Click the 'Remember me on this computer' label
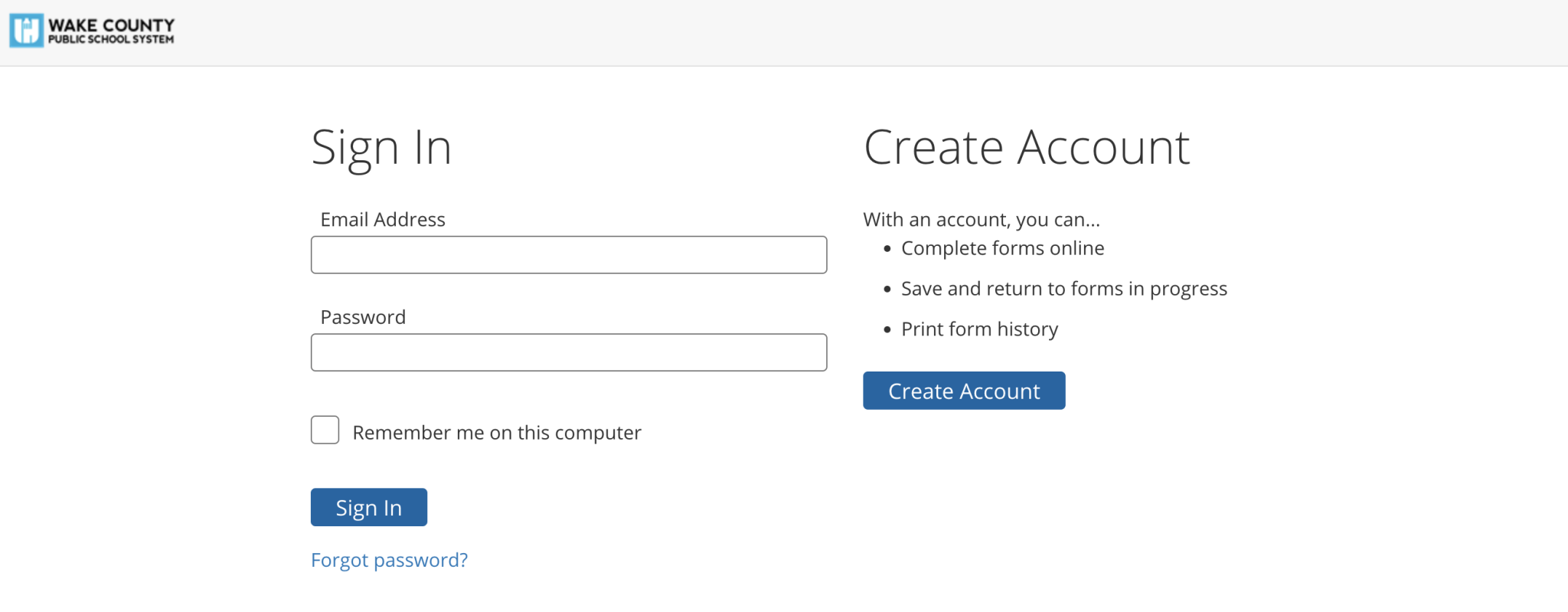Screen dimensions: 1568x612 coord(496,433)
